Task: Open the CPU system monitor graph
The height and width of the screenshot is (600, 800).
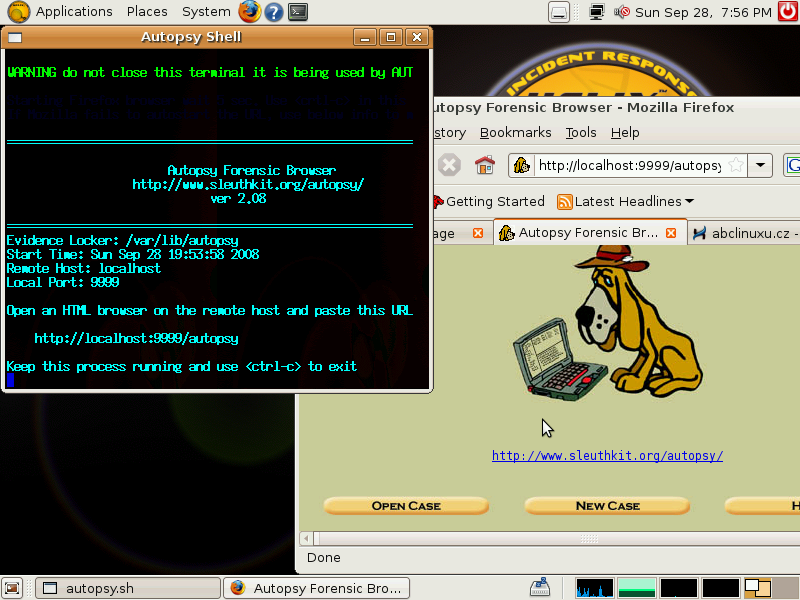Action: 594,588
